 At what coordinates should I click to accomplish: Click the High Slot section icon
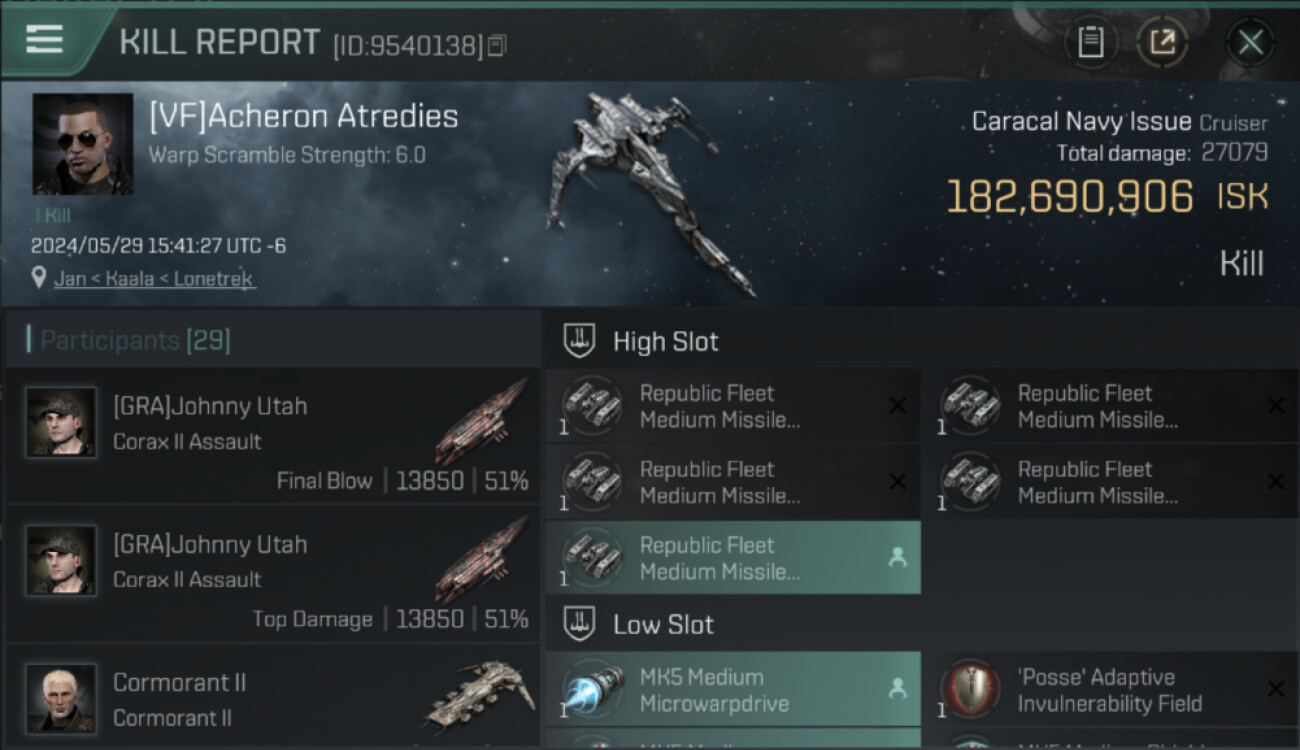coord(579,341)
